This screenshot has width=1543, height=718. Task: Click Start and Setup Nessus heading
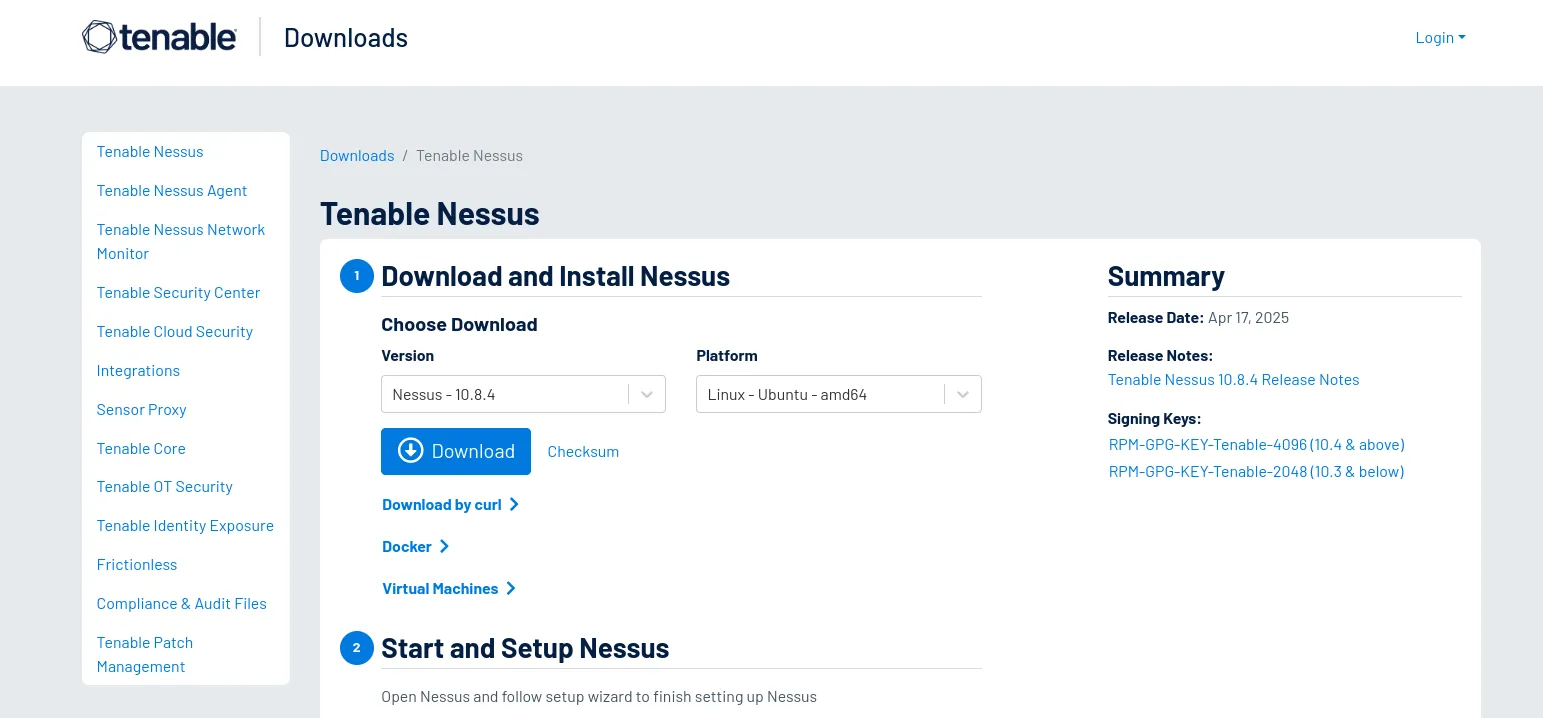point(525,648)
